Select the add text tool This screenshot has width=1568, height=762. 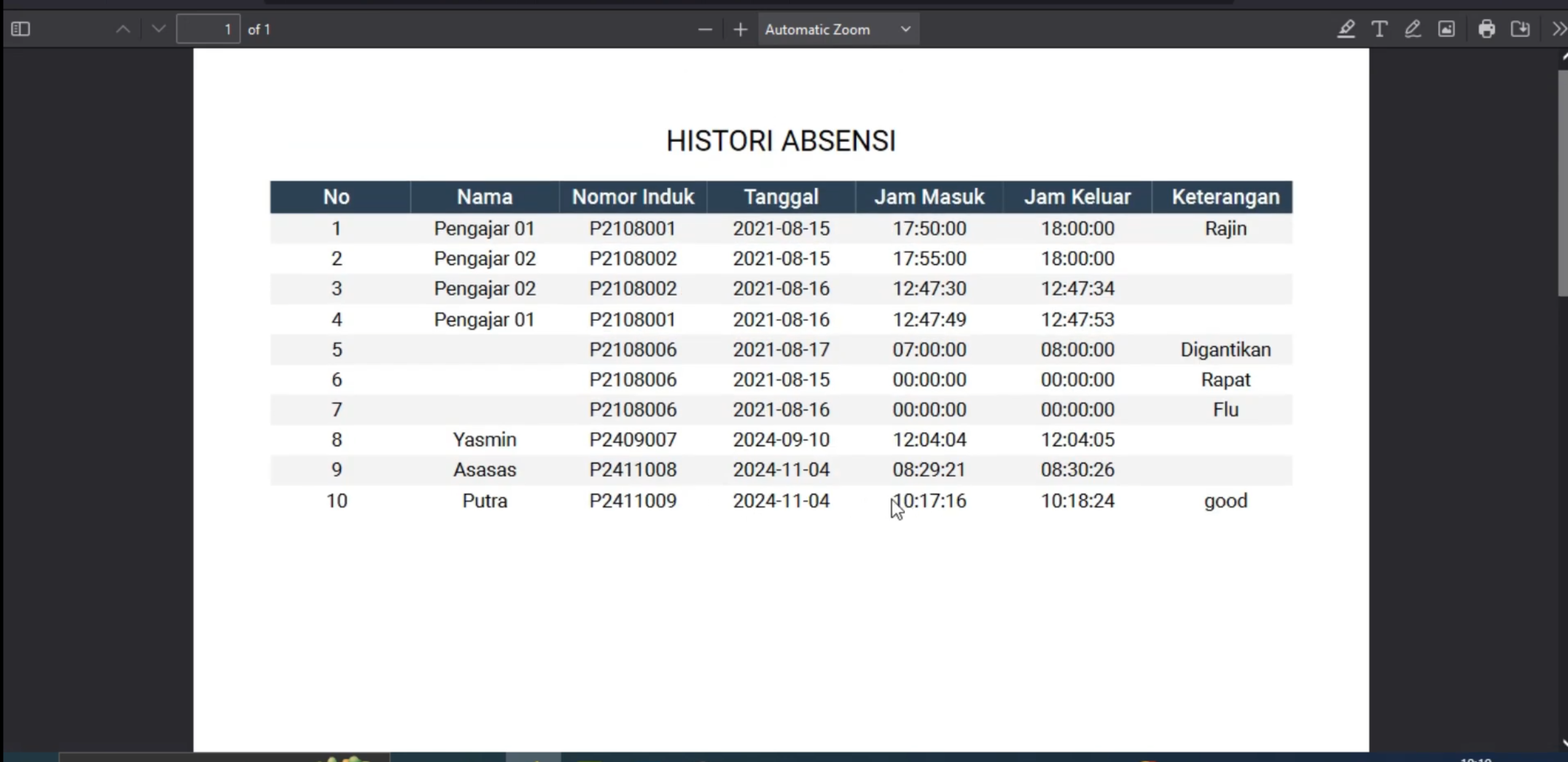pos(1379,29)
